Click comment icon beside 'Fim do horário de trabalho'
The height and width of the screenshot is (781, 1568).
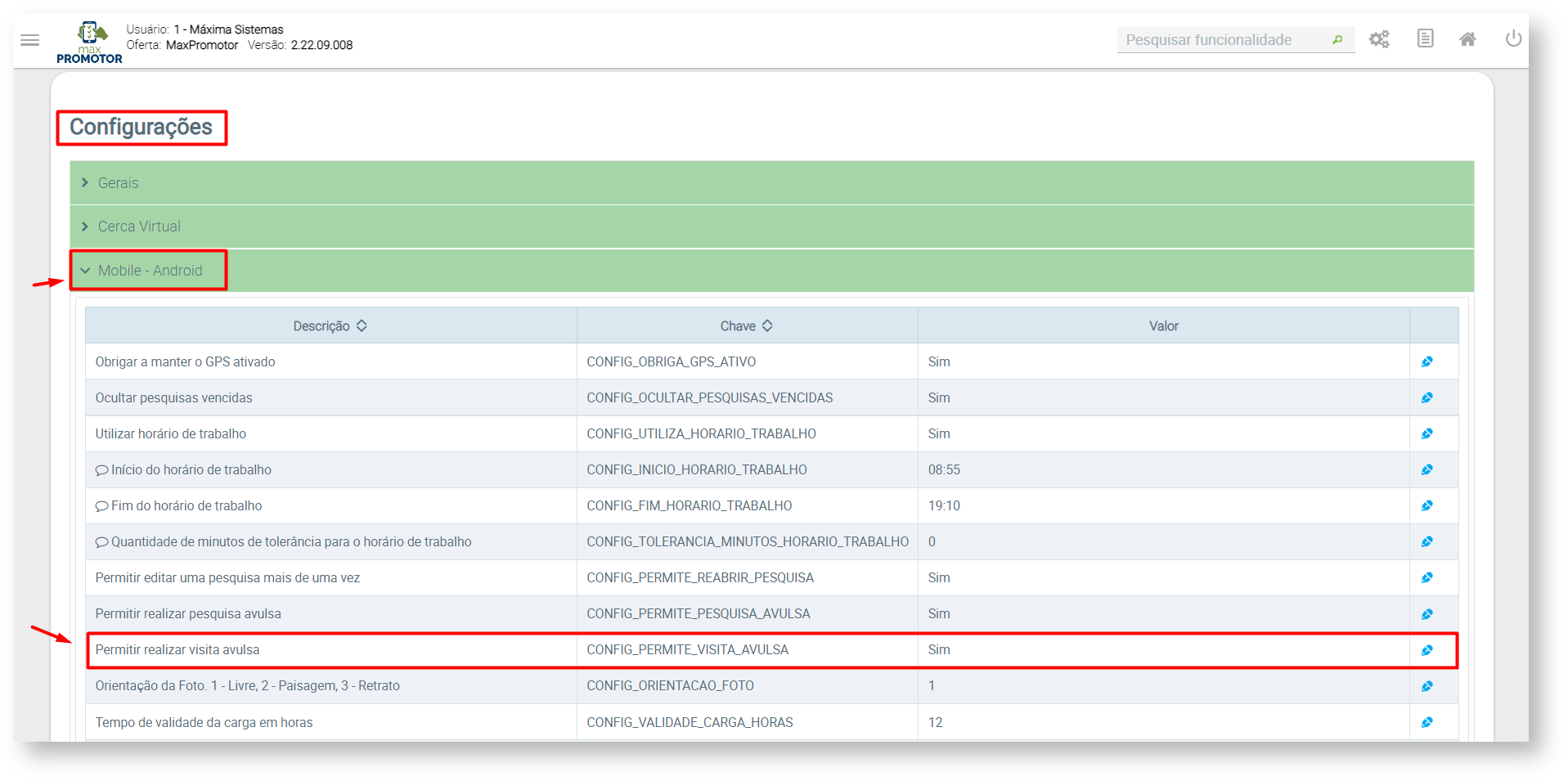101,506
